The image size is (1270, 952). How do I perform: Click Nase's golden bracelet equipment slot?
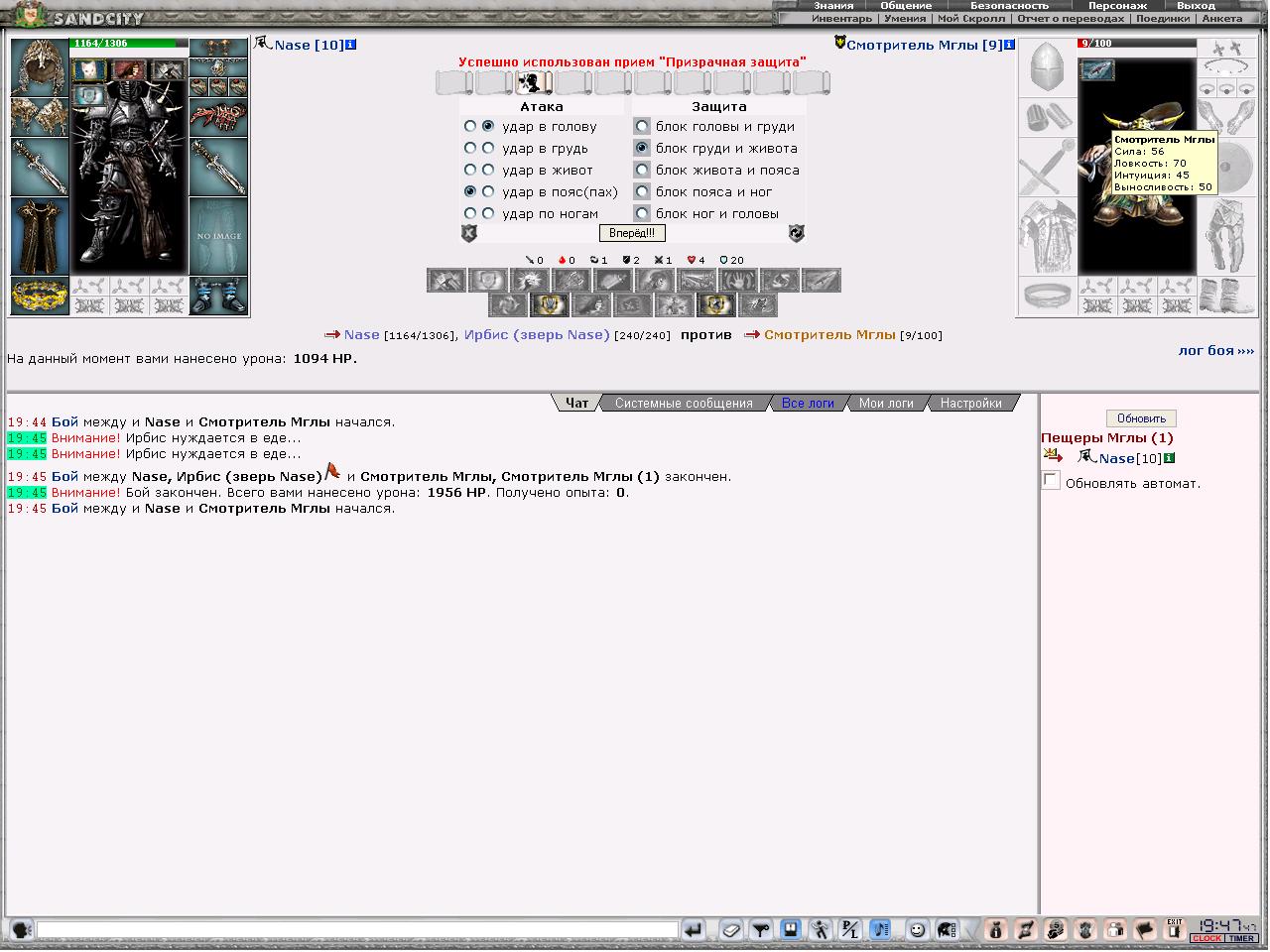tap(40, 296)
